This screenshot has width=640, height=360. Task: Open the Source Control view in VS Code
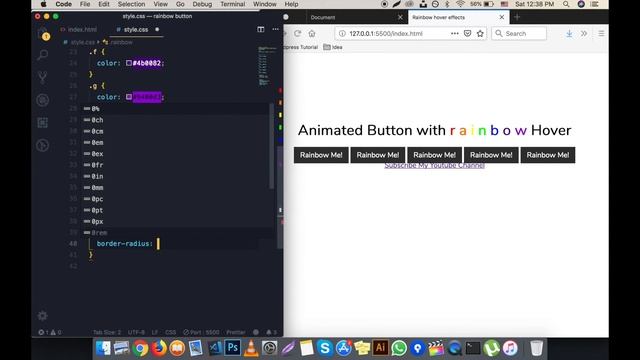[x=42, y=77]
